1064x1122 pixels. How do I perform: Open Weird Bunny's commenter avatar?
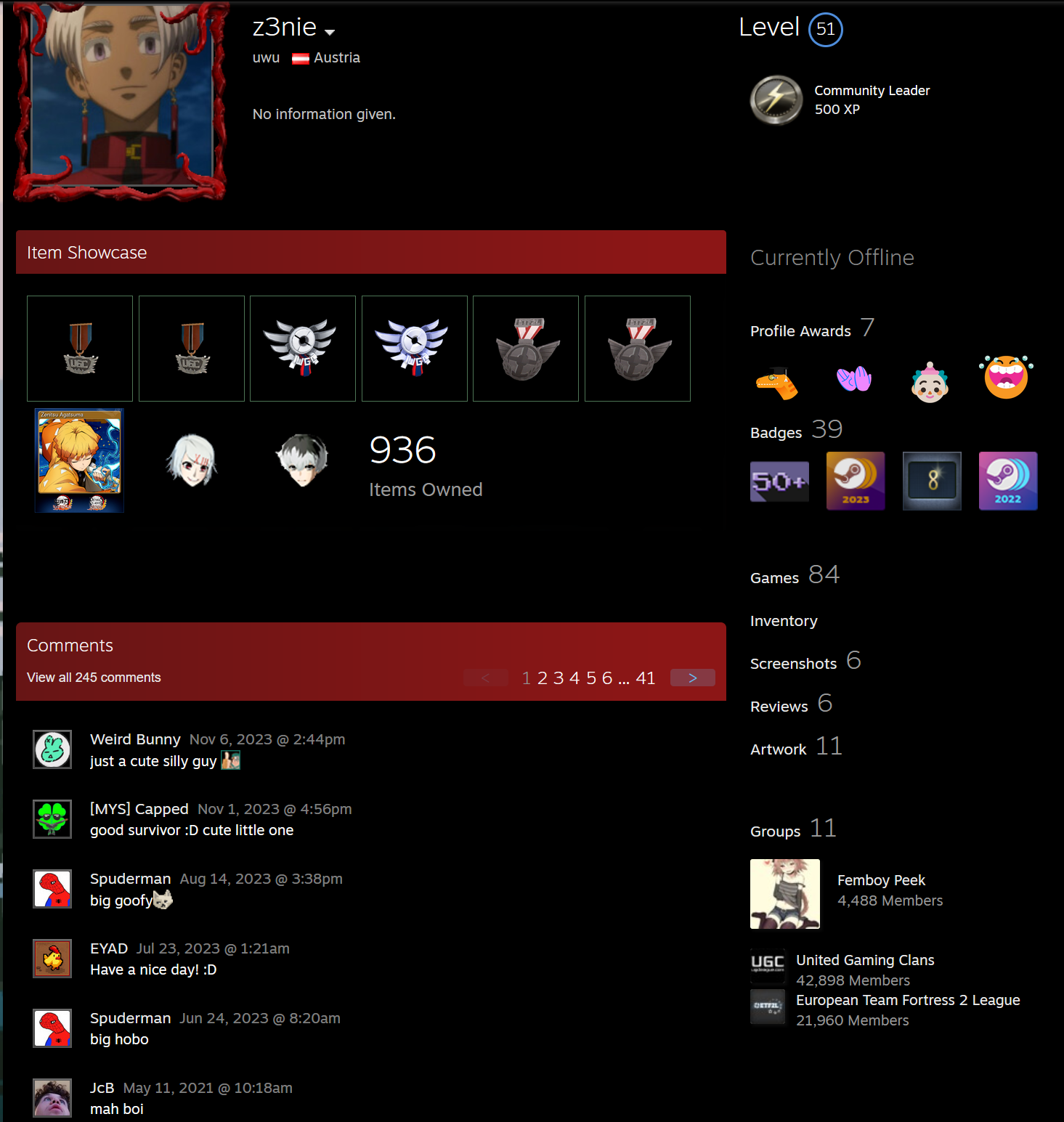(52, 749)
